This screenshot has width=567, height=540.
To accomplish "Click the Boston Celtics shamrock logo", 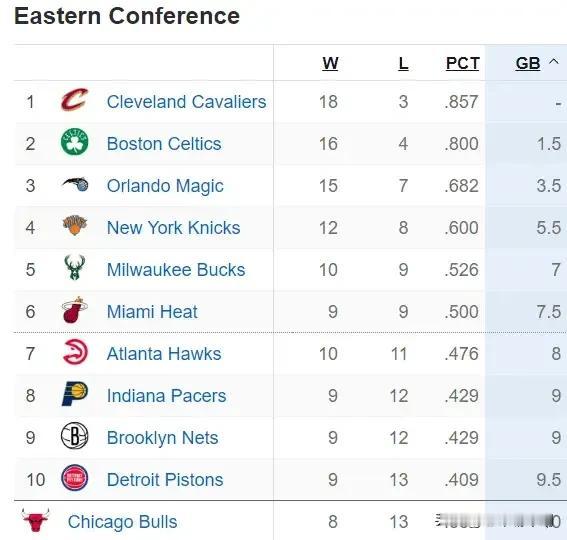I will click(74, 142).
